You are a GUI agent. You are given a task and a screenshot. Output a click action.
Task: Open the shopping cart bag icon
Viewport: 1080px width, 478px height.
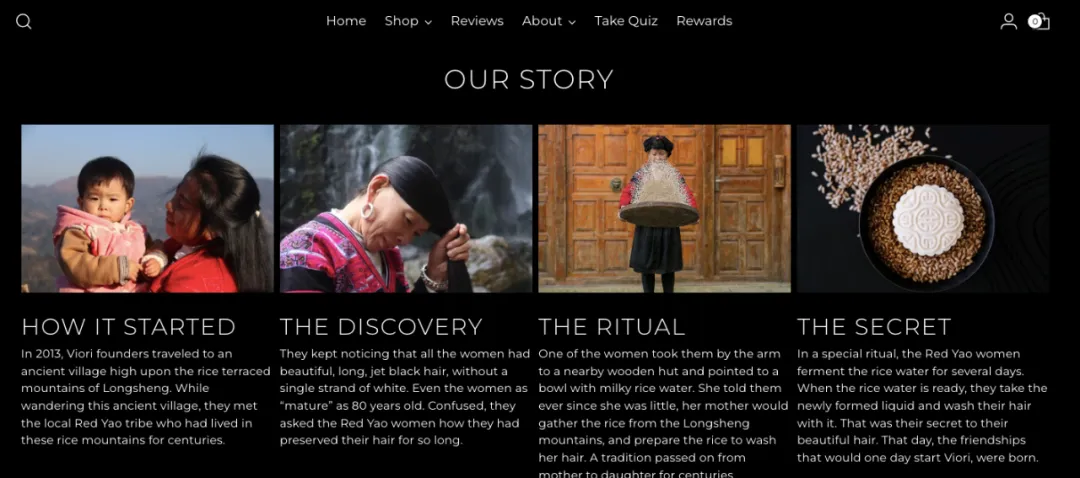point(1042,22)
